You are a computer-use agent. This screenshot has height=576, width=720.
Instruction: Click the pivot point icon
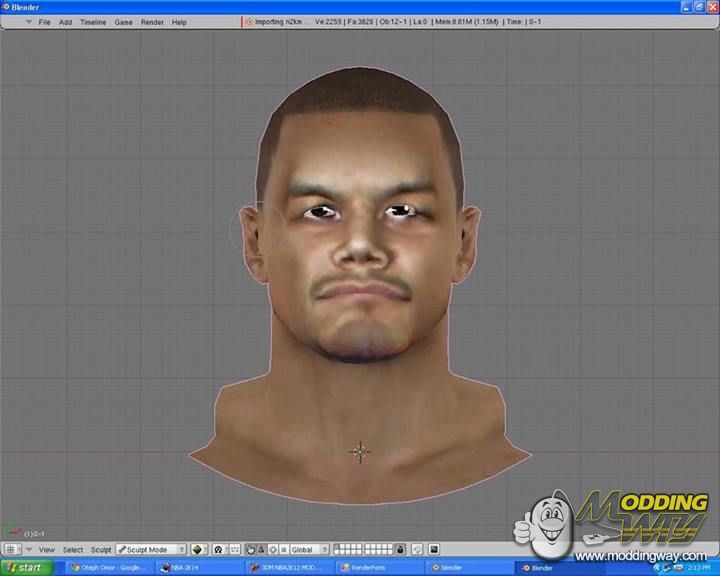coord(218,550)
